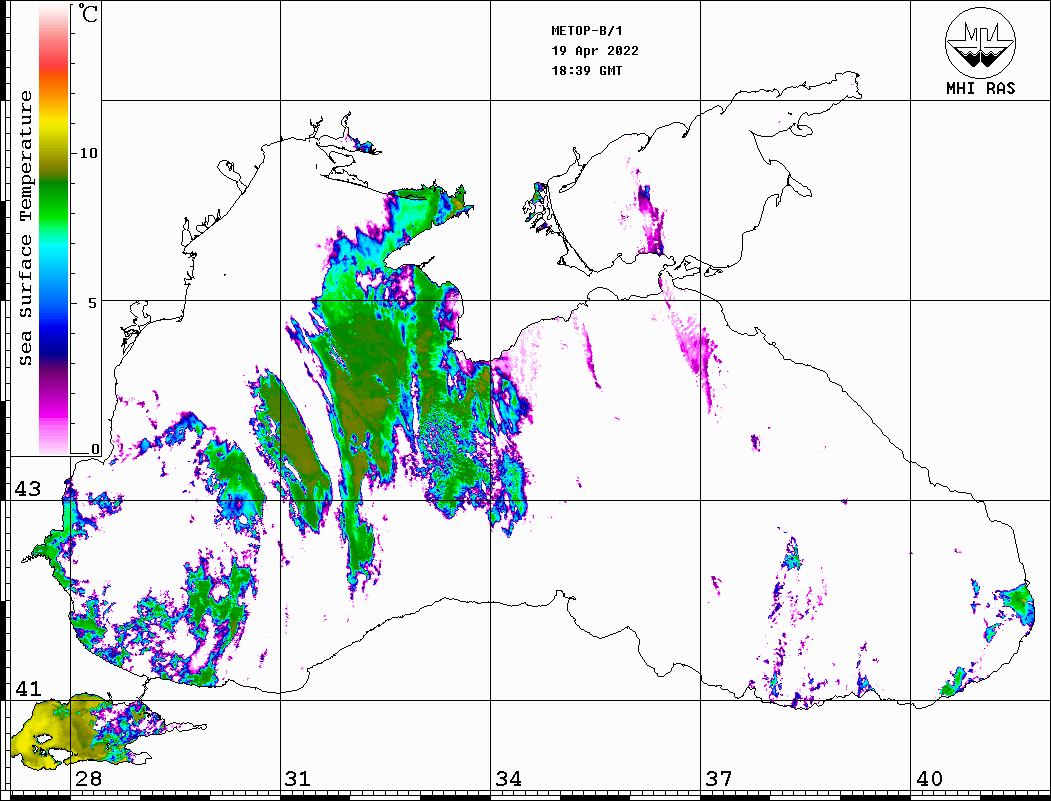Click the longitude label '34'
The width and height of the screenshot is (1051, 801).
pyautogui.click(x=508, y=778)
